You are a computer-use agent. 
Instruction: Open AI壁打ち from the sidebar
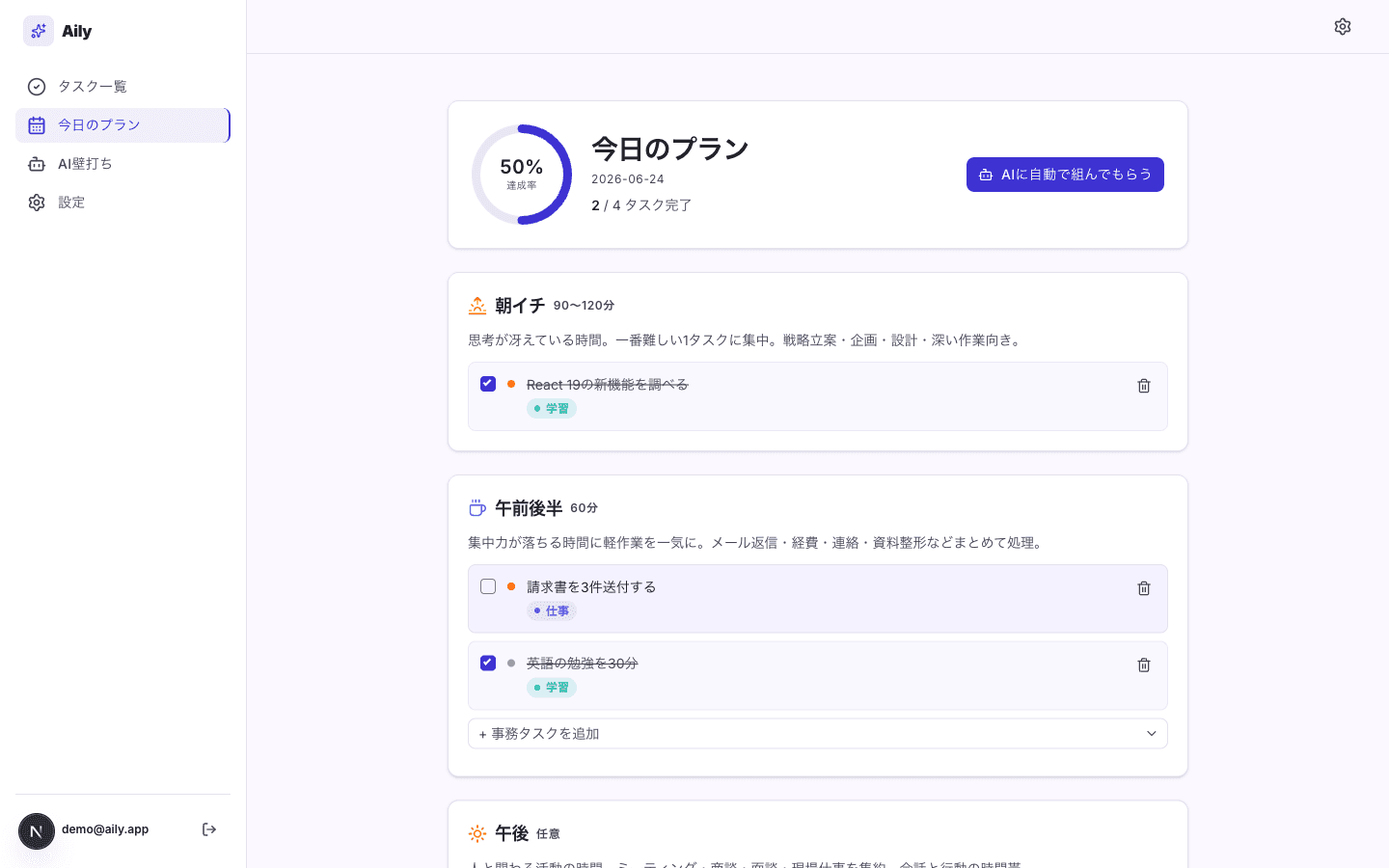[123, 164]
